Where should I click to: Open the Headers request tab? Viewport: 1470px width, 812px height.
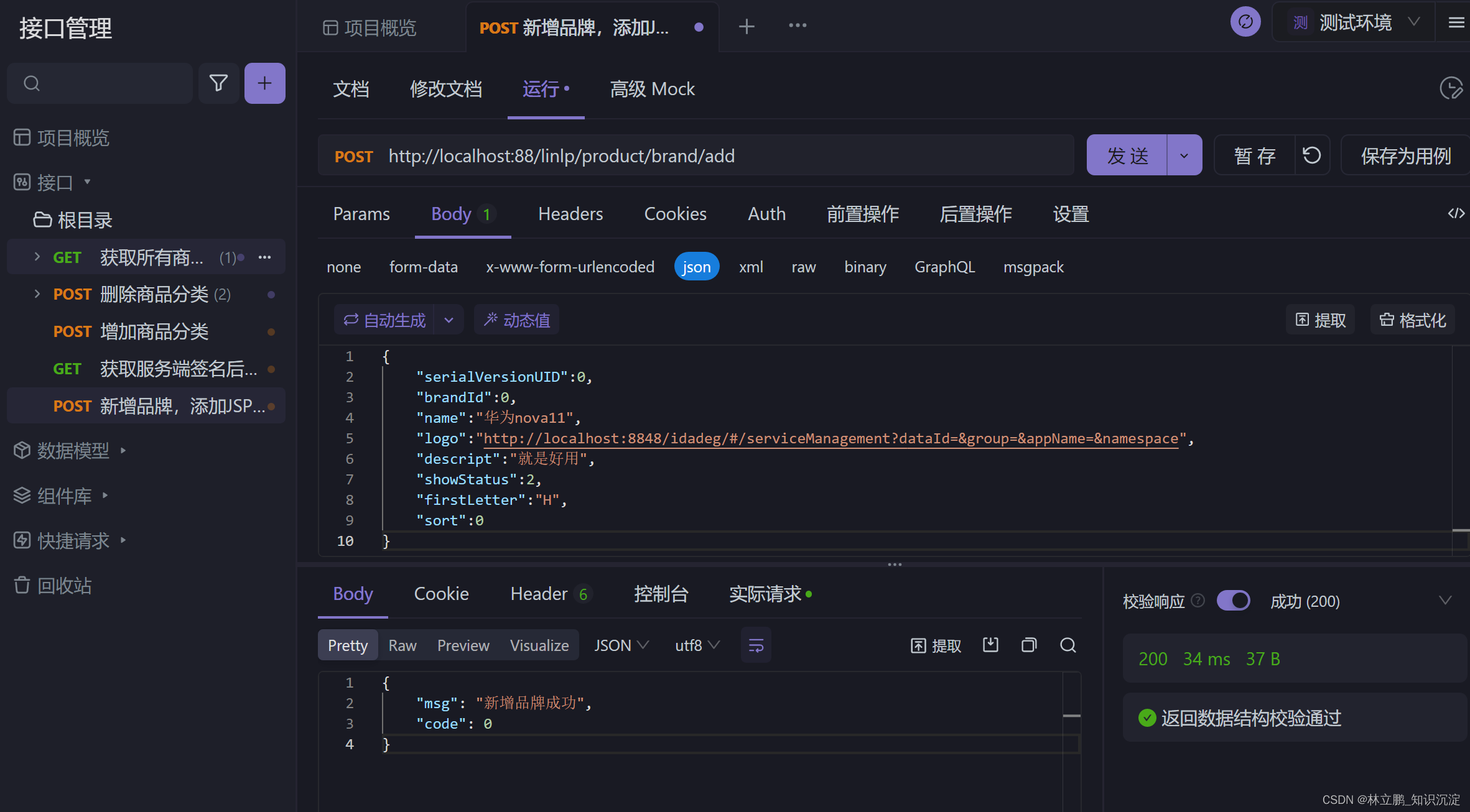point(570,214)
